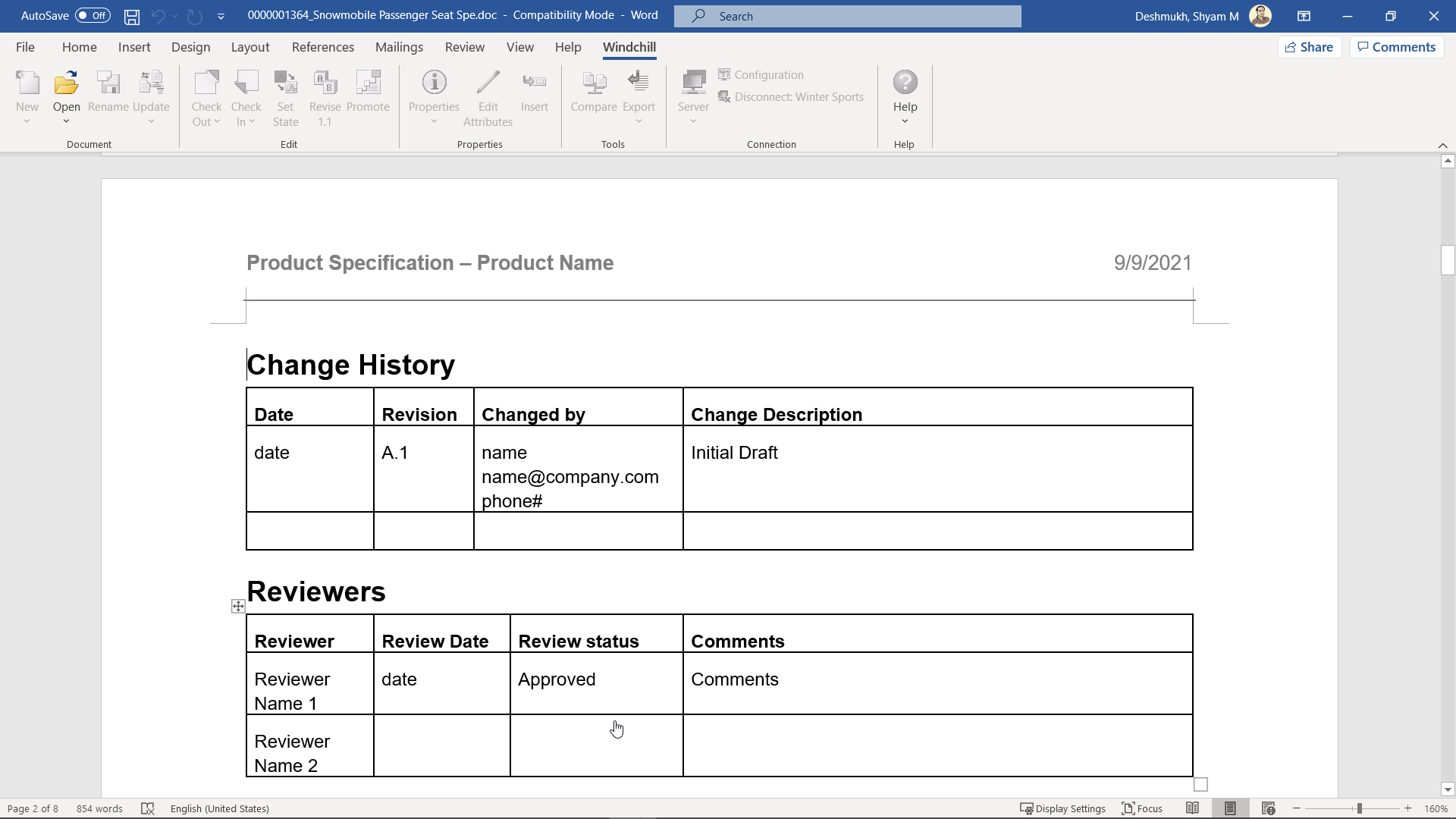The image size is (1456, 819).
Task: Toggle the spelling check status icon
Action: click(147, 808)
